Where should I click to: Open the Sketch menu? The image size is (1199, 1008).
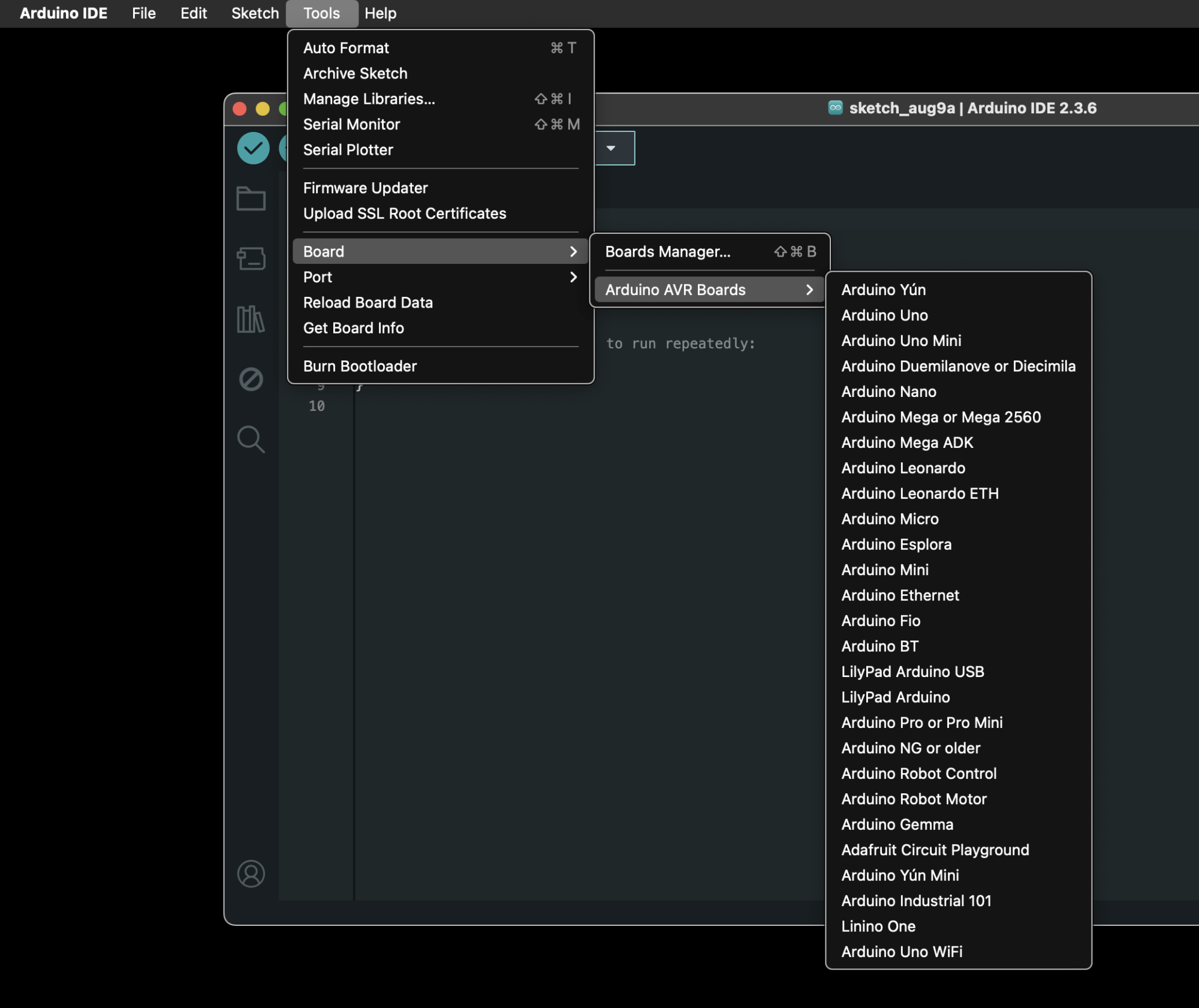click(255, 13)
